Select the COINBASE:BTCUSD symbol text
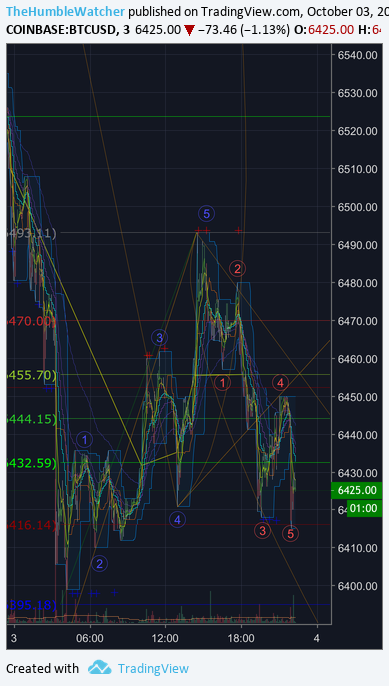 [61, 30]
